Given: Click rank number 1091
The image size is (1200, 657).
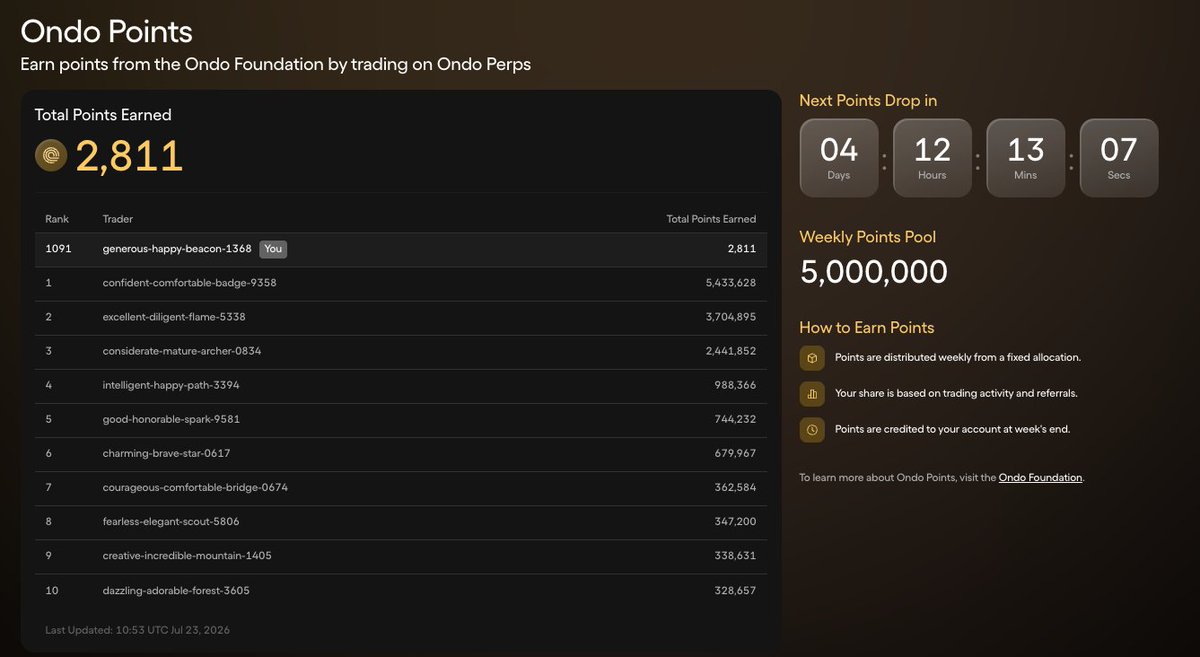Looking at the screenshot, I should (58, 249).
